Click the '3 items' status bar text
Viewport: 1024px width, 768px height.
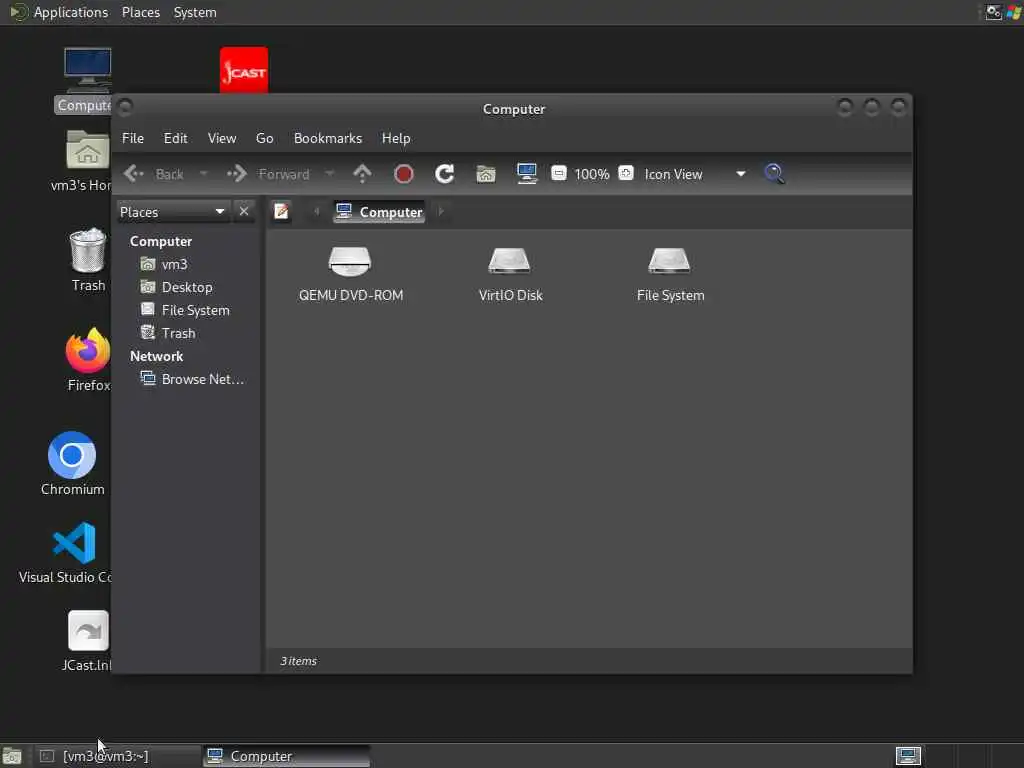(298, 661)
